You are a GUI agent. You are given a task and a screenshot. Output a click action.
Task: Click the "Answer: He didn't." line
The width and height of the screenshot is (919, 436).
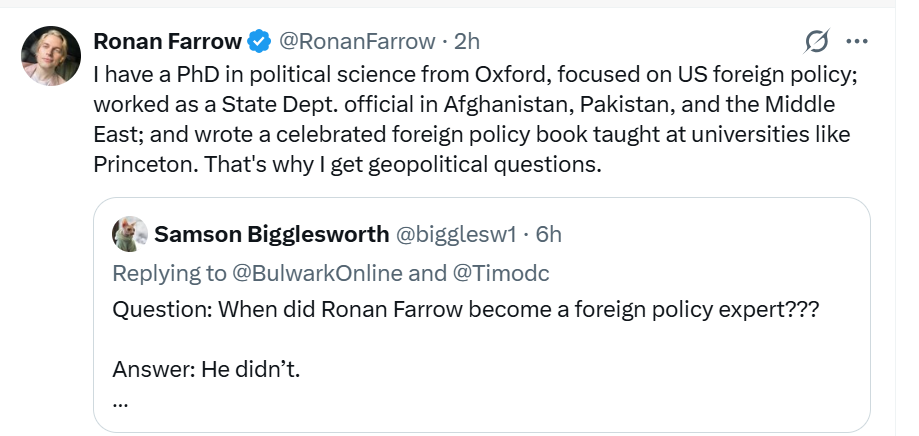tap(206, 369)
